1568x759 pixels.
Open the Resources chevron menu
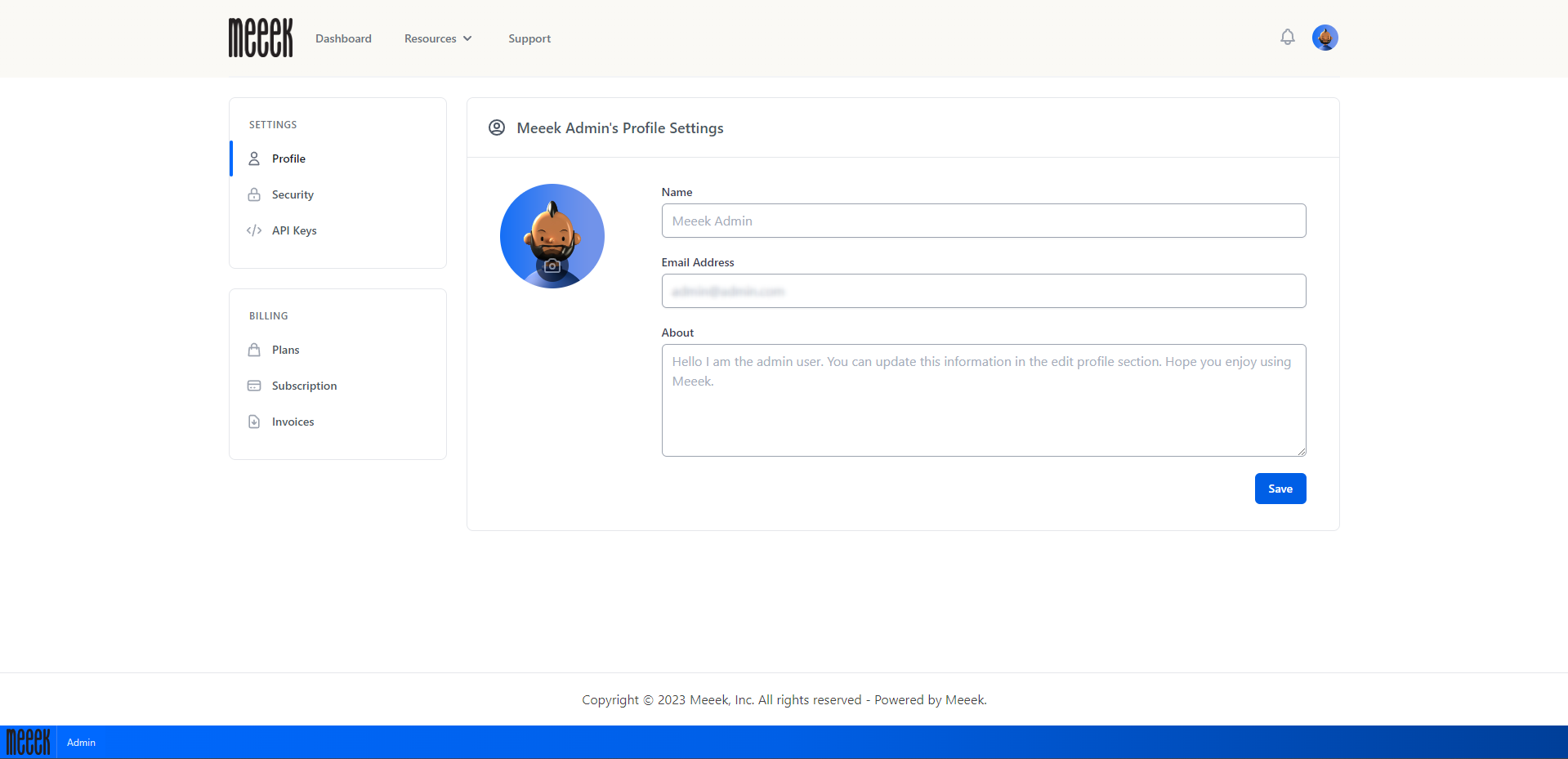pyautogui.click(x=467, y=38)
